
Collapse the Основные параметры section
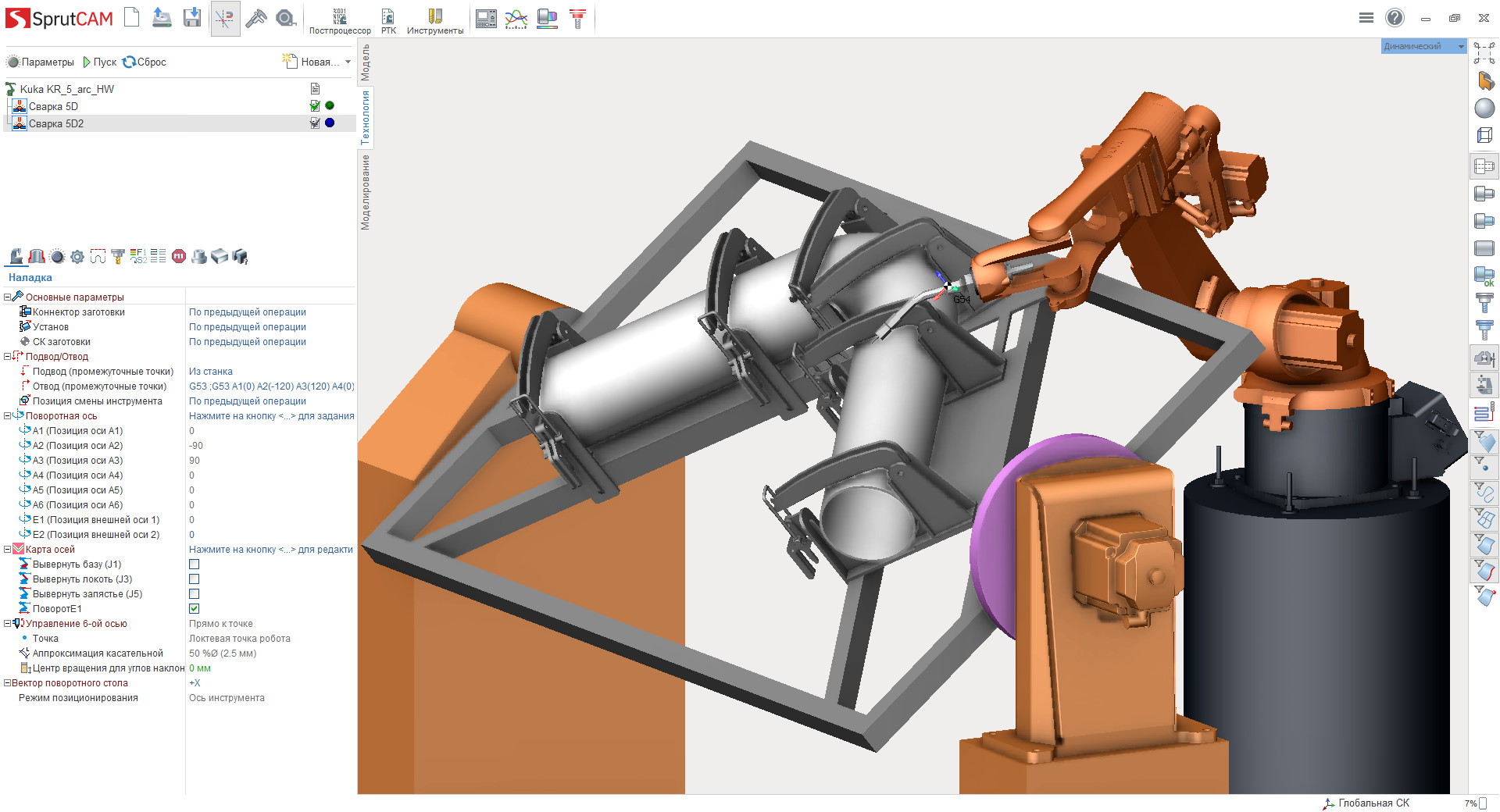(x=8, y=297)
